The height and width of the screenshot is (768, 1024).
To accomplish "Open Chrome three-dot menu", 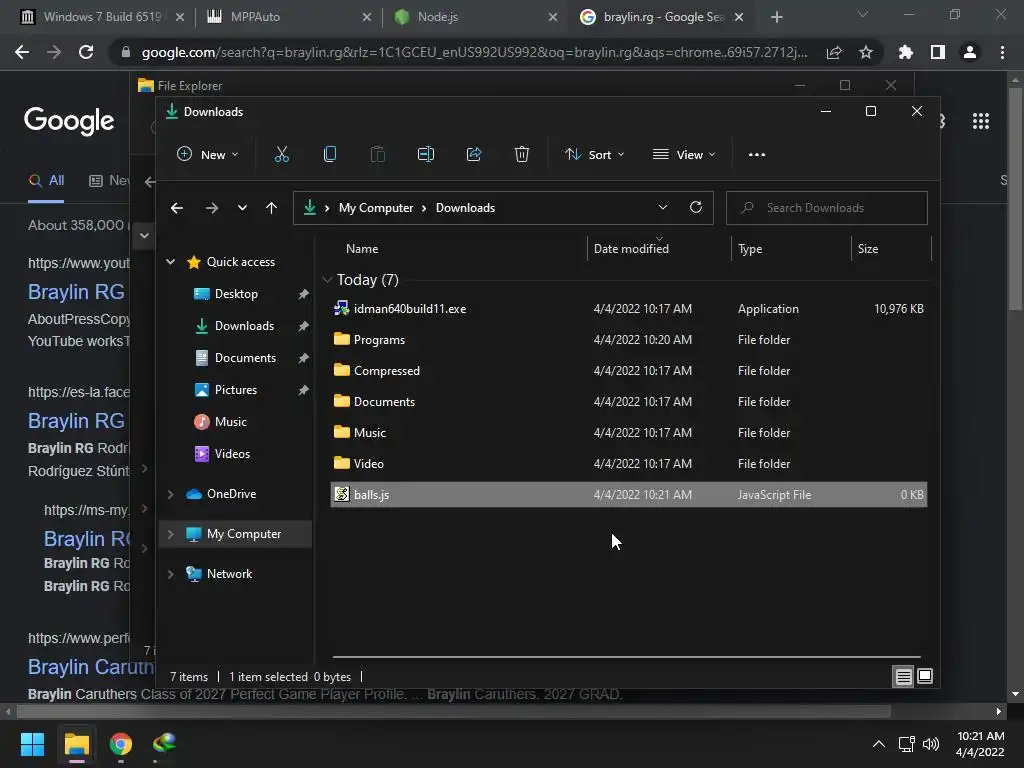I will (1002, 52).
